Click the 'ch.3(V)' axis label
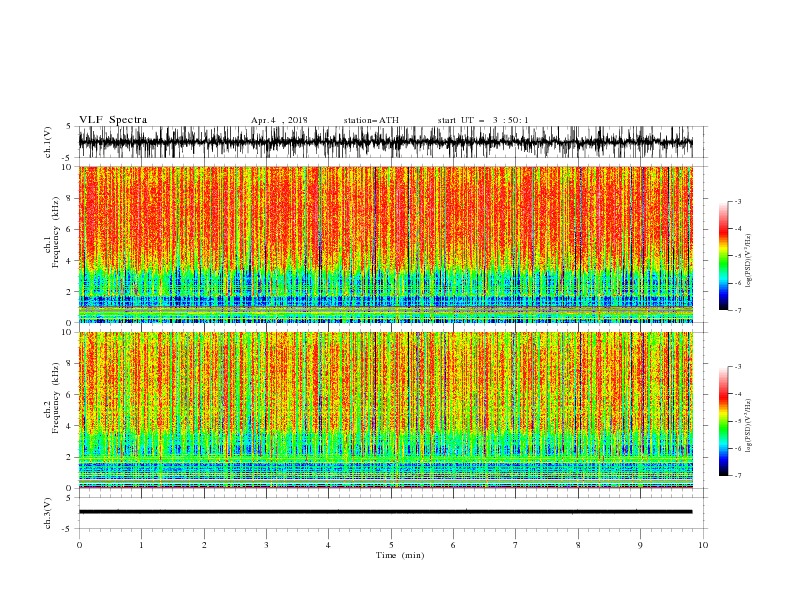The width and height of the screenshot is (792, 612). (x=48, y=513)
